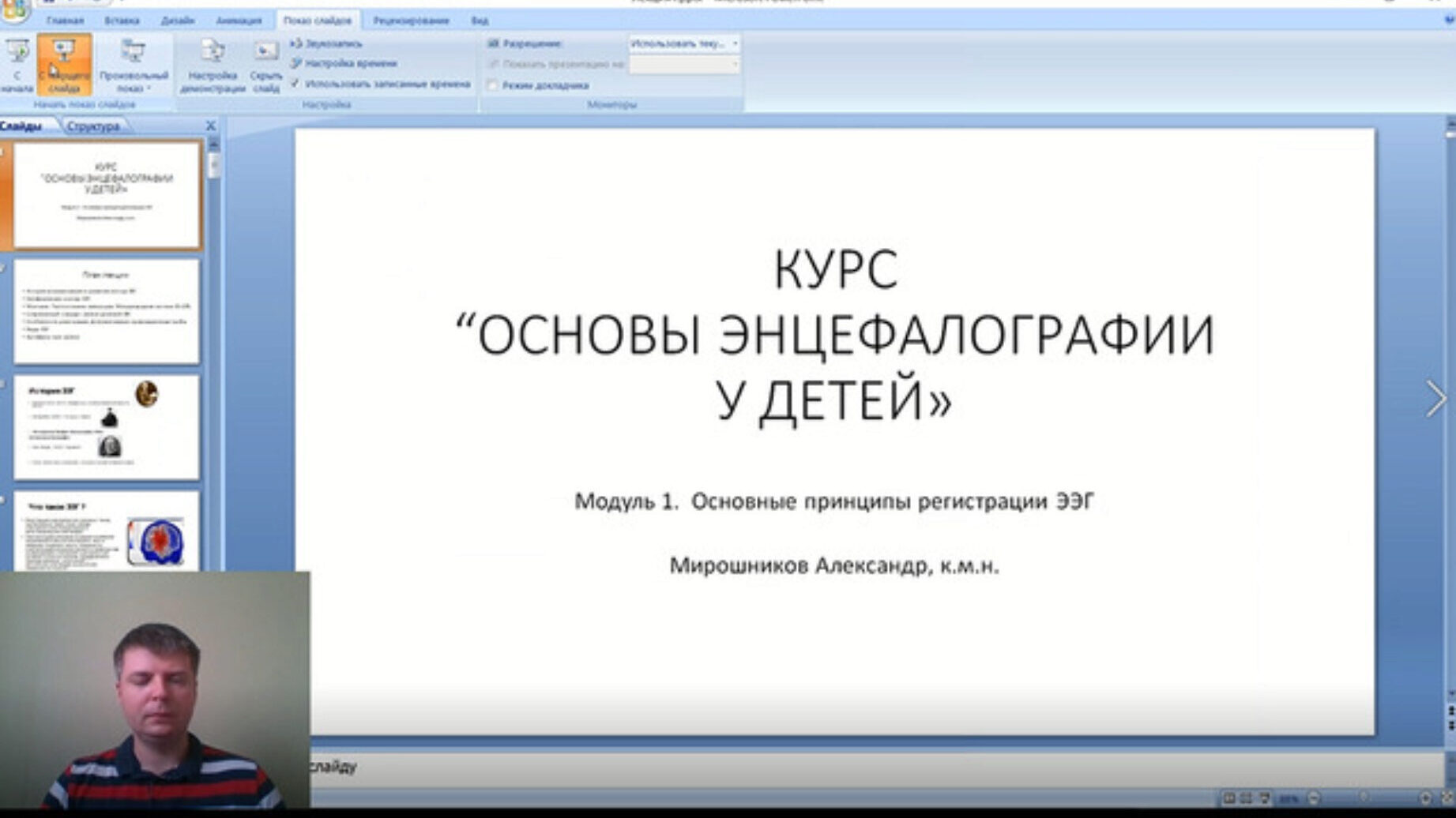Close the slides panel with X

tap(210, 126)
